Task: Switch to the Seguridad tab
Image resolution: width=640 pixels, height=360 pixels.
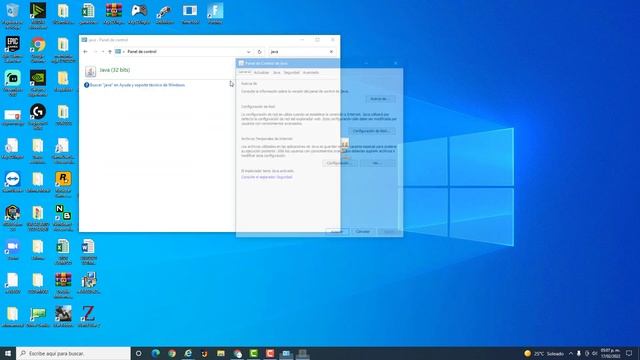Action: [x=291, y=73]
